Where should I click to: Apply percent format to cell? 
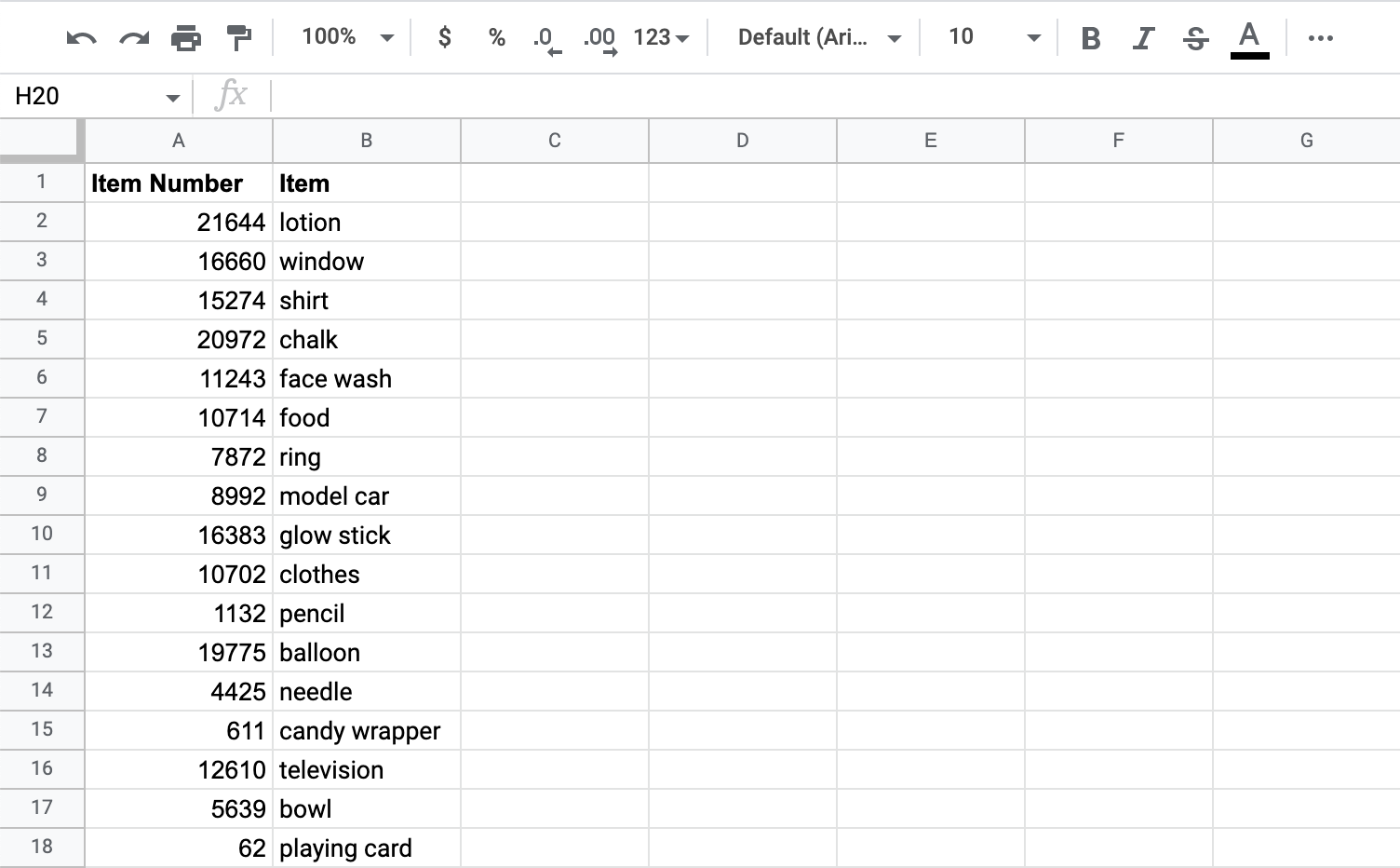click(497, 37)
